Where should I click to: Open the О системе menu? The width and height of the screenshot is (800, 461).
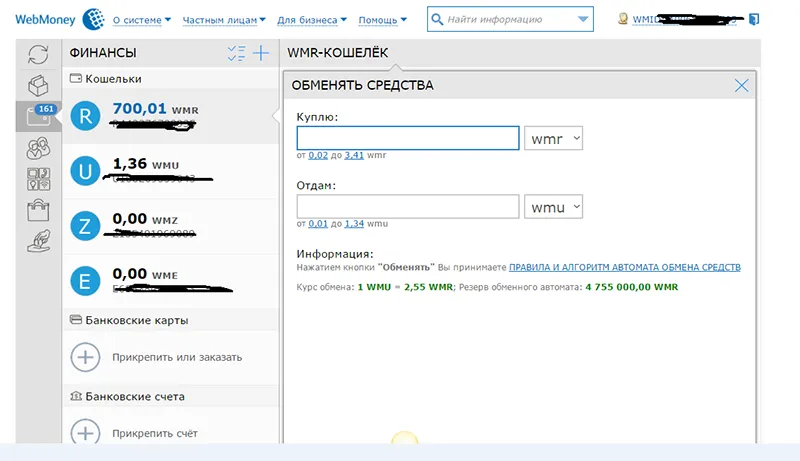pyautogui.click(x=140, y=19)
